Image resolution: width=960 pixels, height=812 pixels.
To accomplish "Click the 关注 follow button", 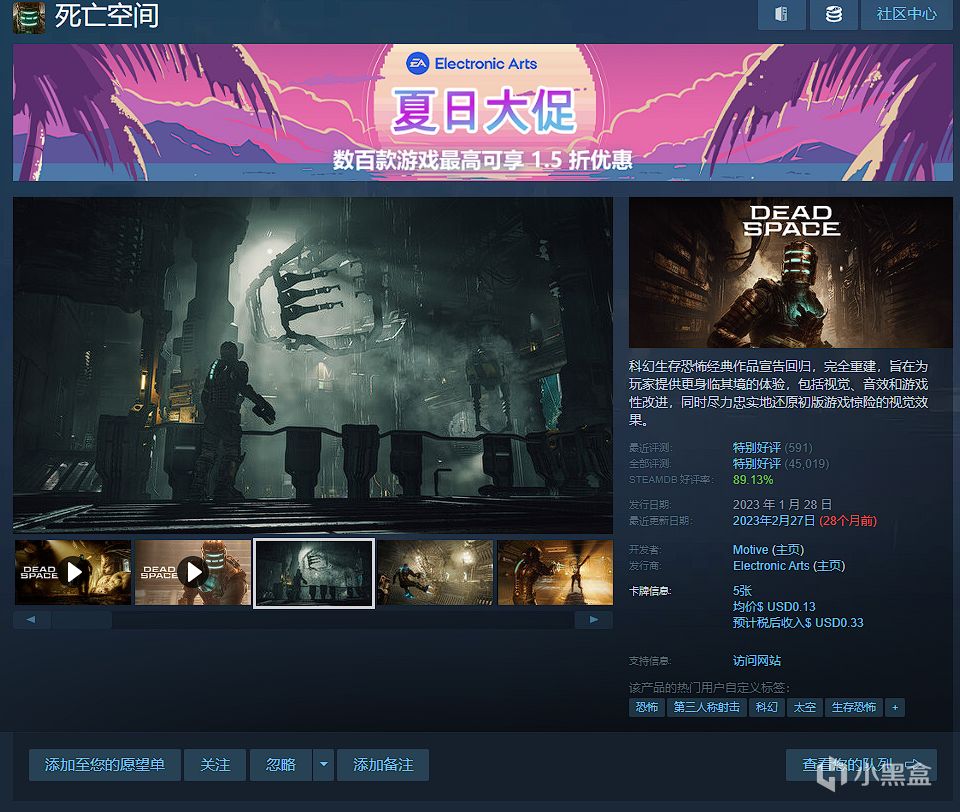I will (x=216, y=765).
